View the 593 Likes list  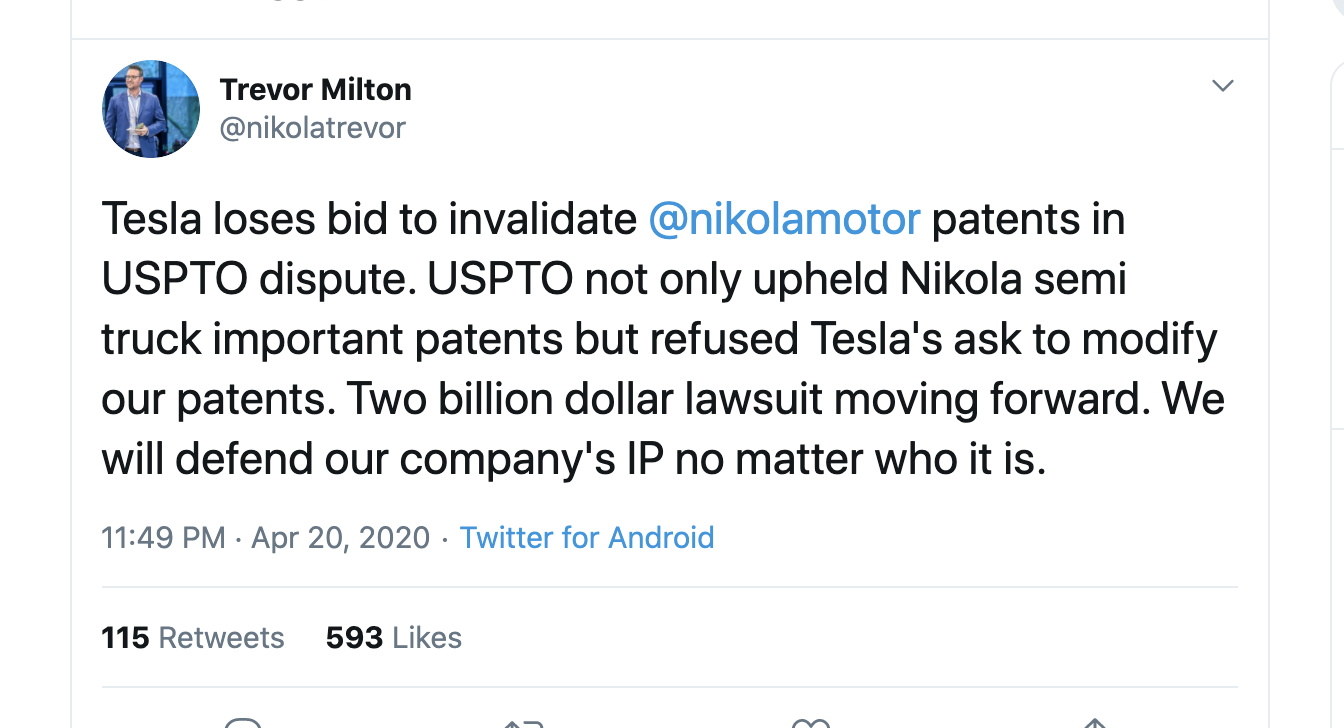[x=394, y=638]
